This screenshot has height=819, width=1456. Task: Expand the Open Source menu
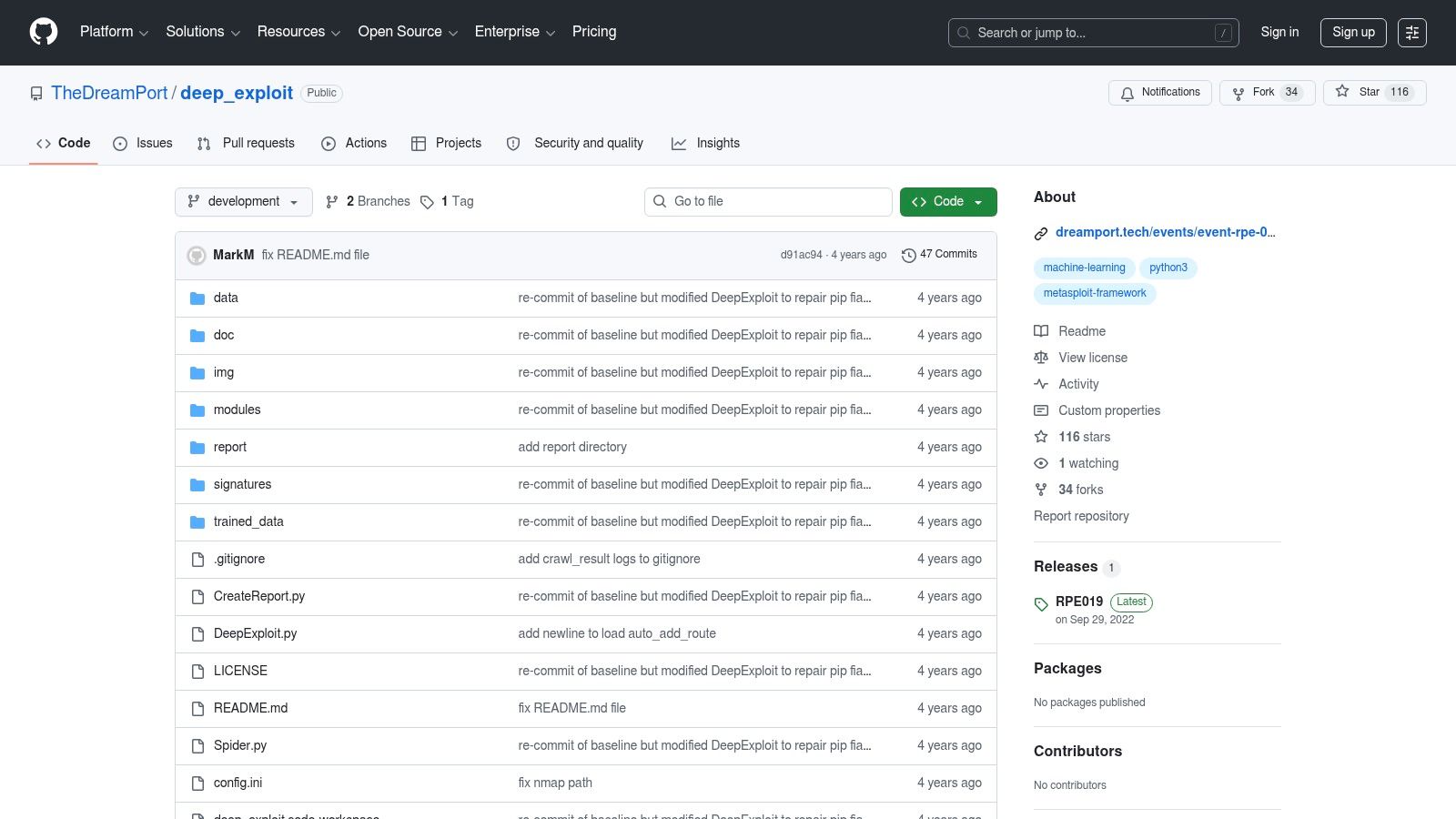point(408,32)
